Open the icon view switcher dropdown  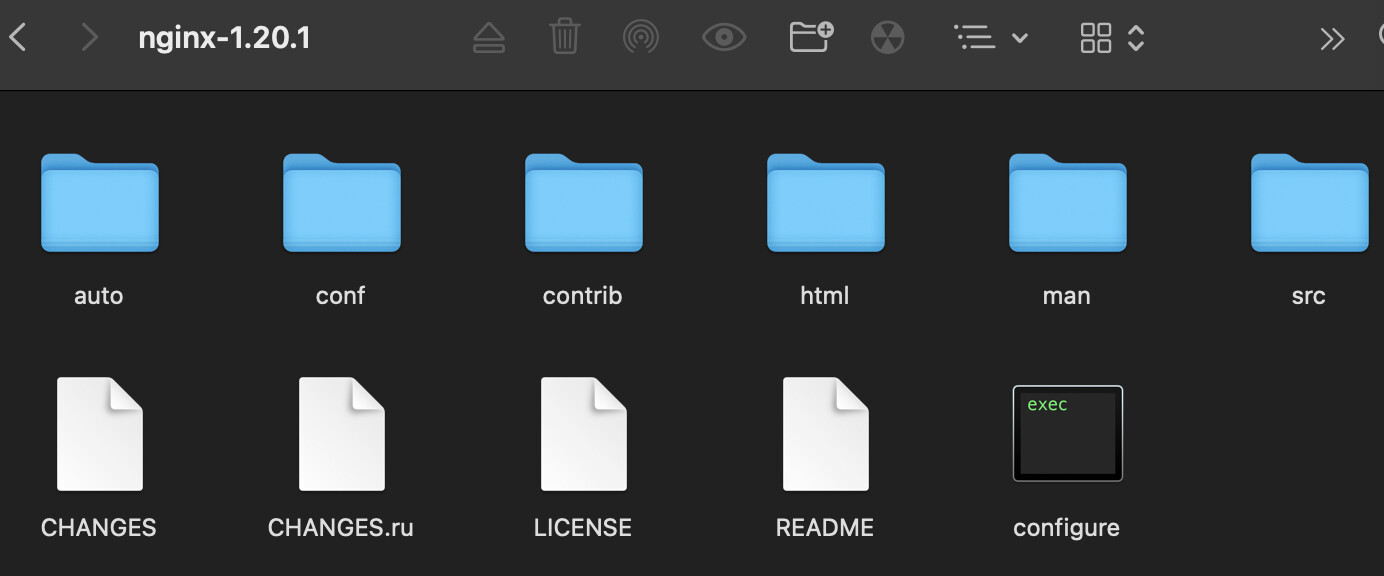tap(1112, 38)
